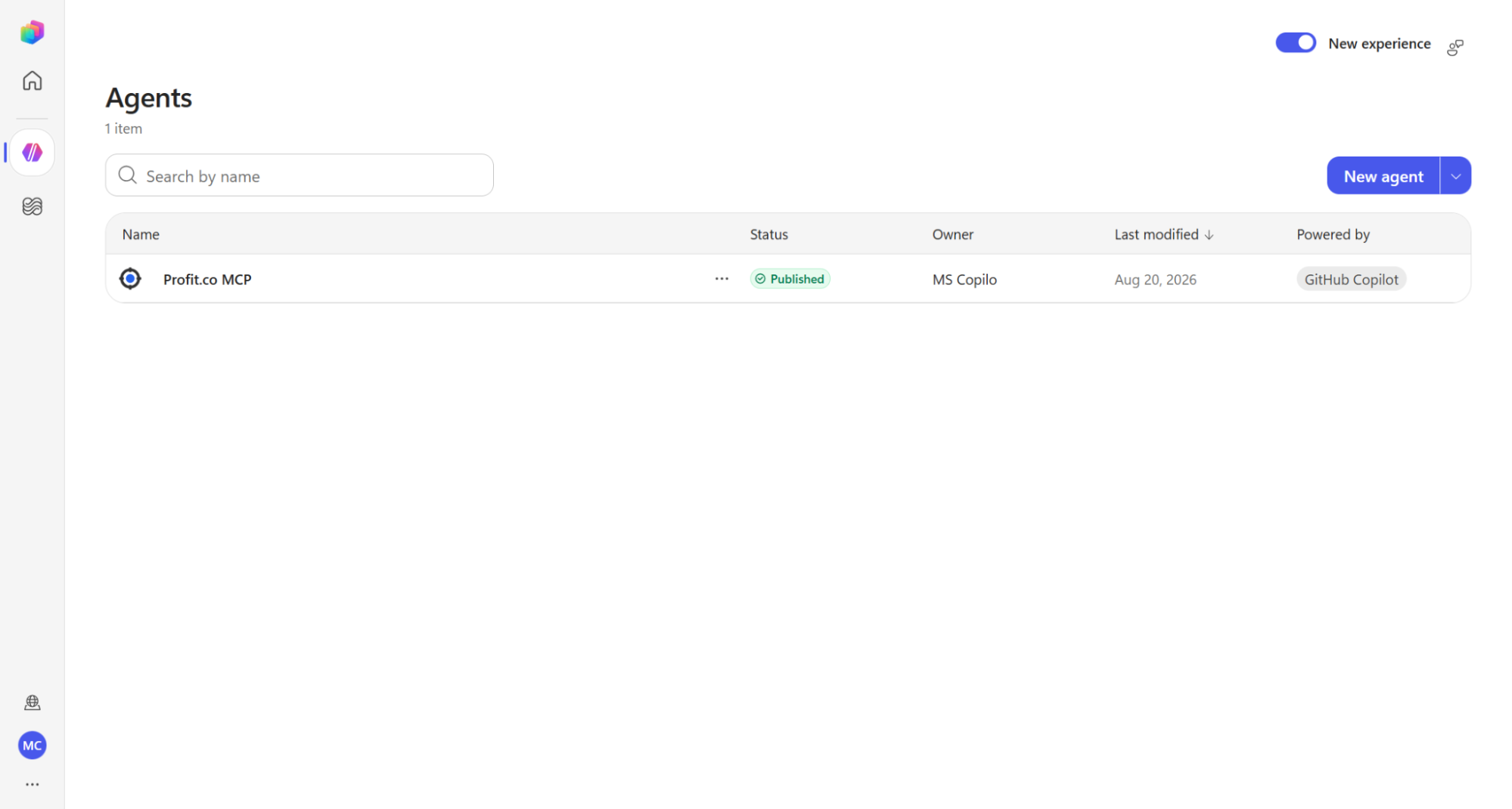1512x809 pixels.
Task: Click the GitHub Copilot badge
Action: 1351,279
